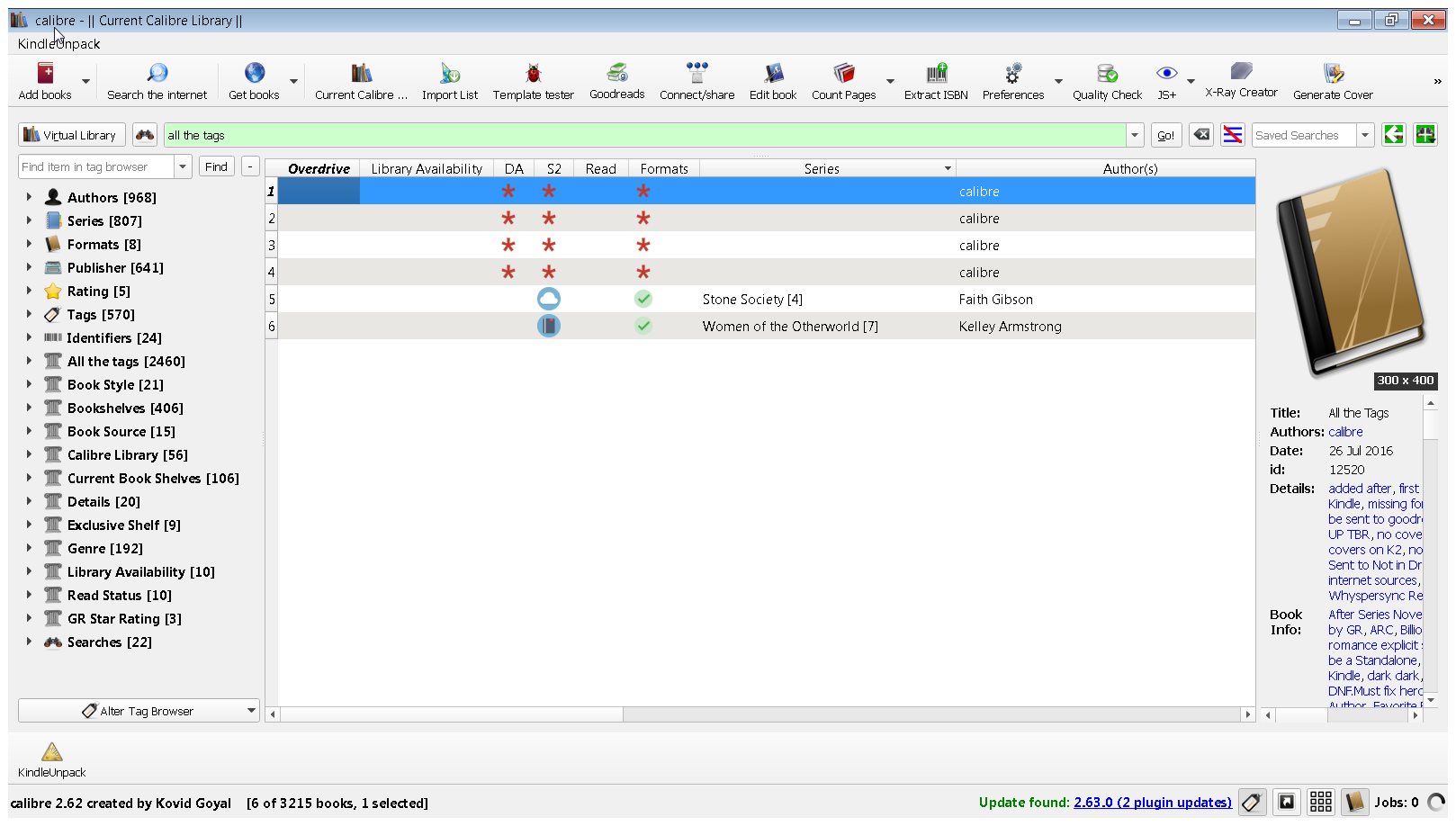Click the Add books toolbar icon

pos(45,73)
